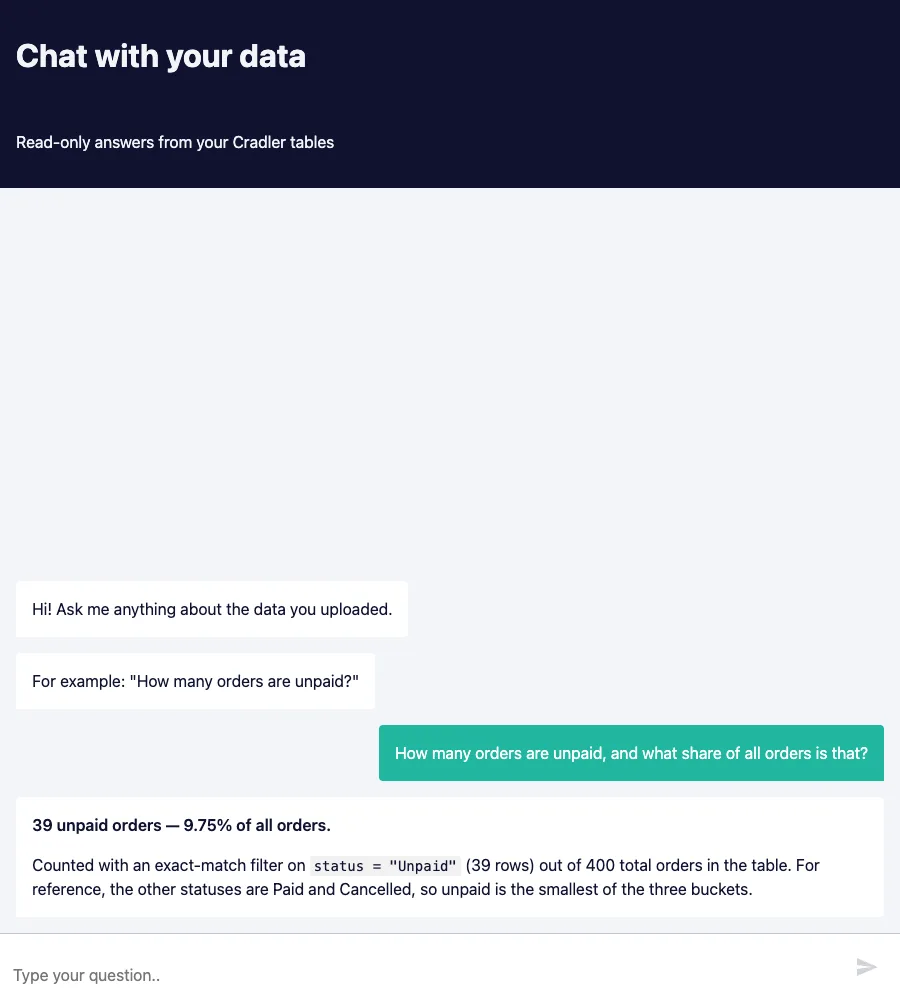900x1000 pixels.
Task: Click the bold "39 unpaid orders" summary line
Action: pos(181,825)
